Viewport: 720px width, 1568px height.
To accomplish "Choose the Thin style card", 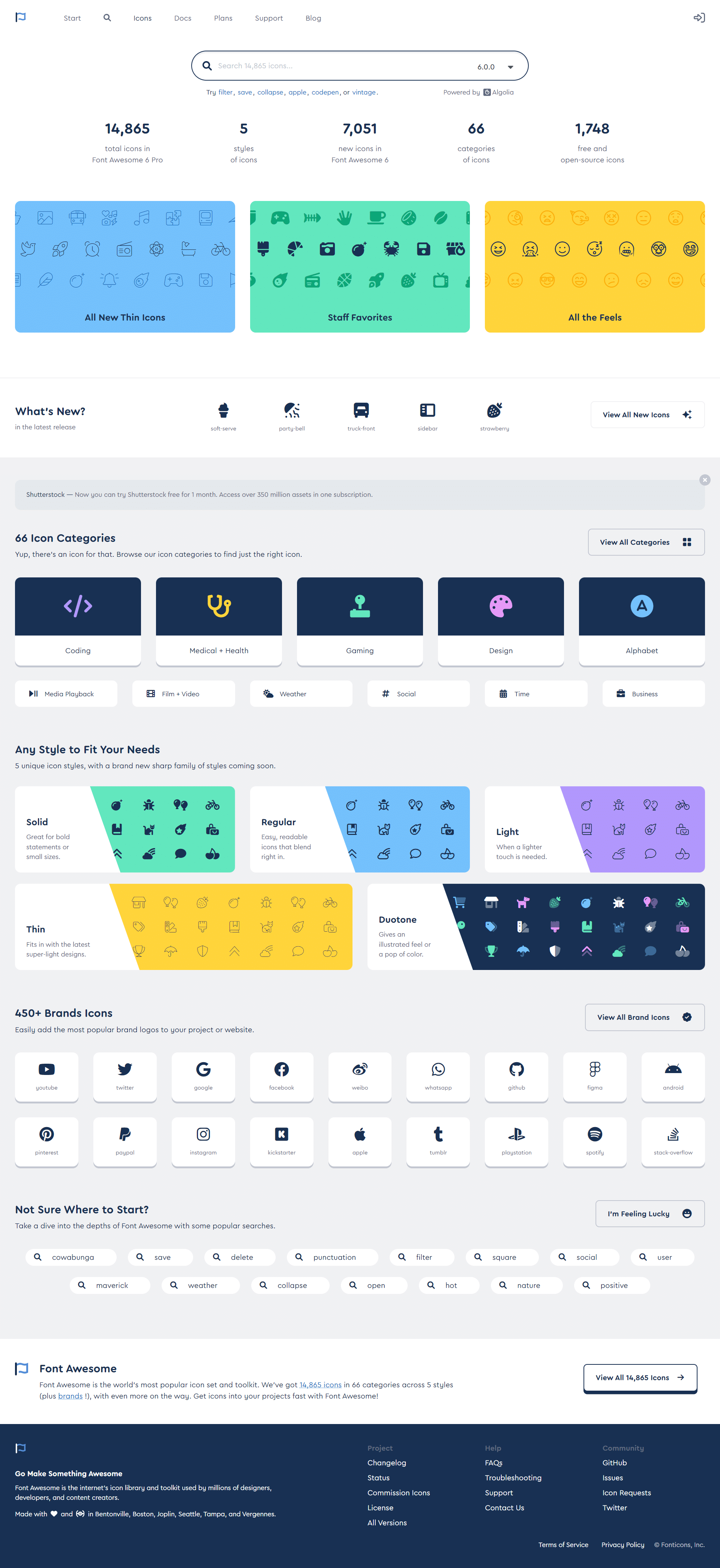I will [184, 927].
